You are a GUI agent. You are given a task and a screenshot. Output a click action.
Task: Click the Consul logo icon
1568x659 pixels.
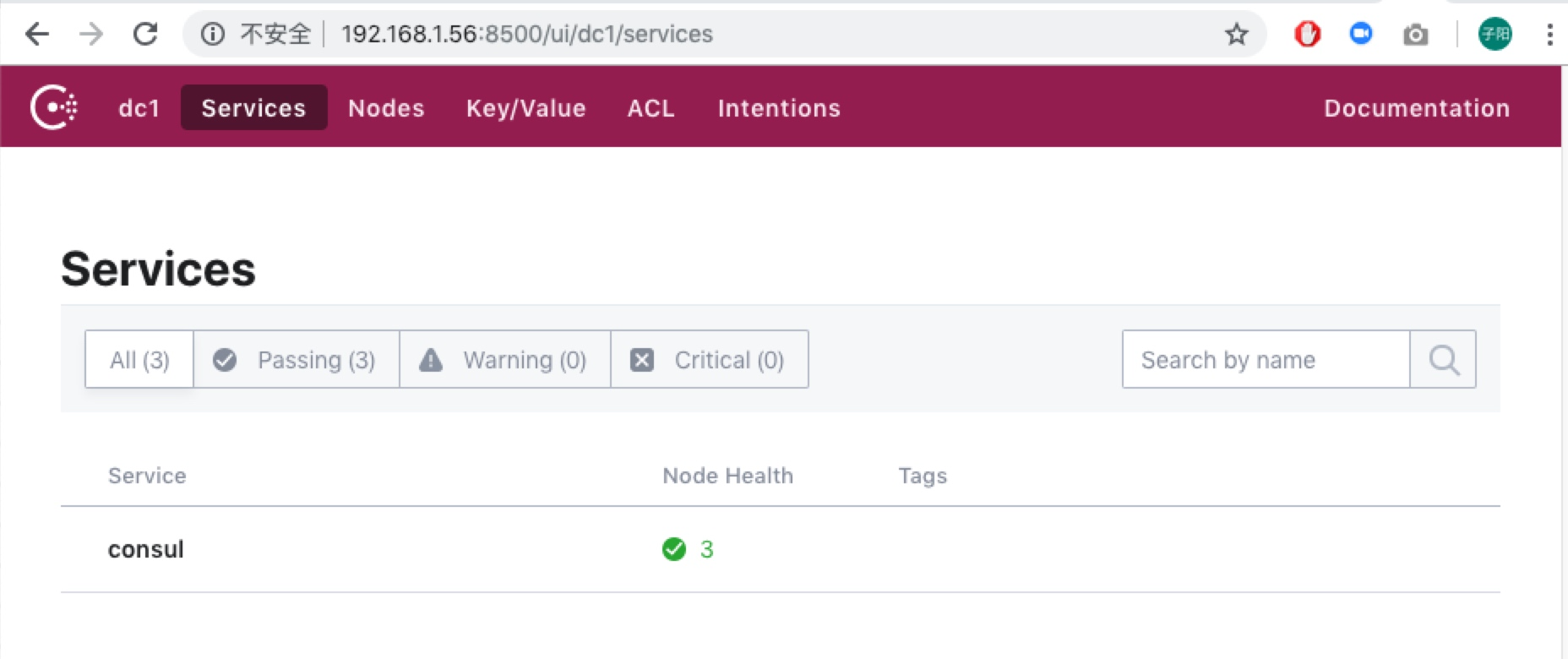[54, 107]
